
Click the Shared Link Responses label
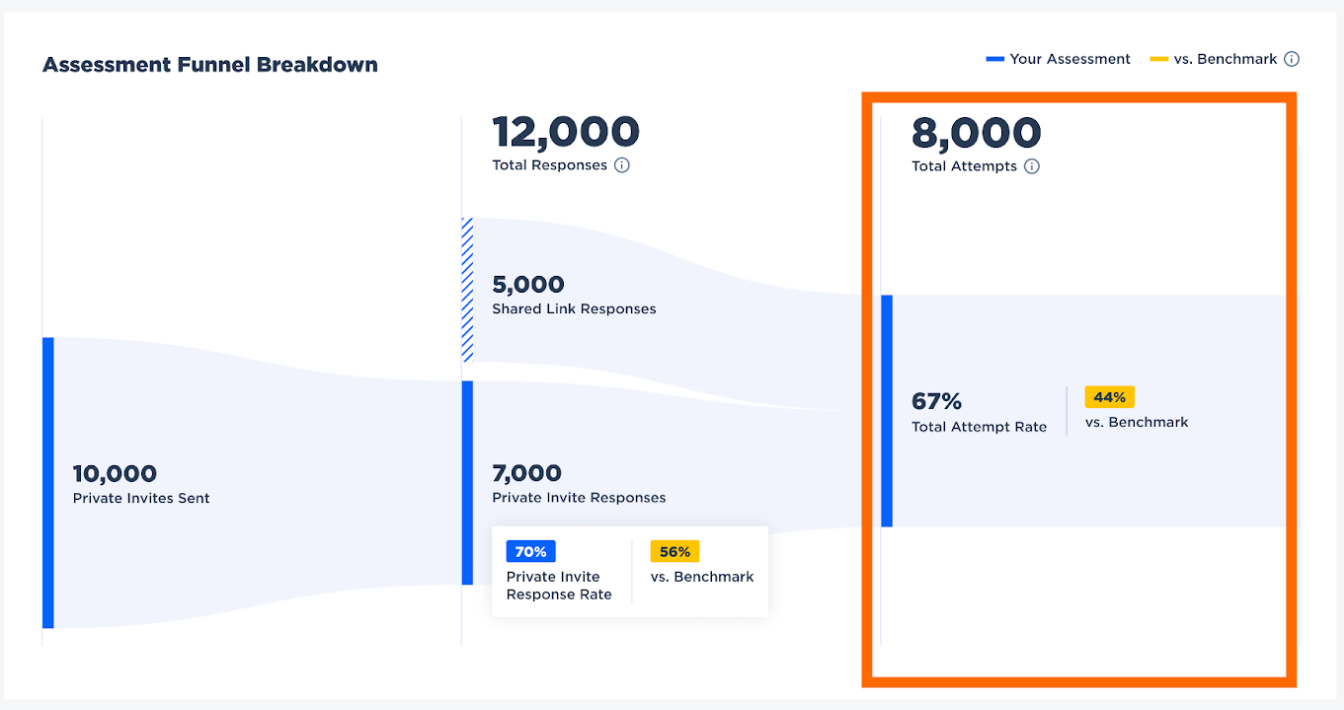click(x=574, y=309)
